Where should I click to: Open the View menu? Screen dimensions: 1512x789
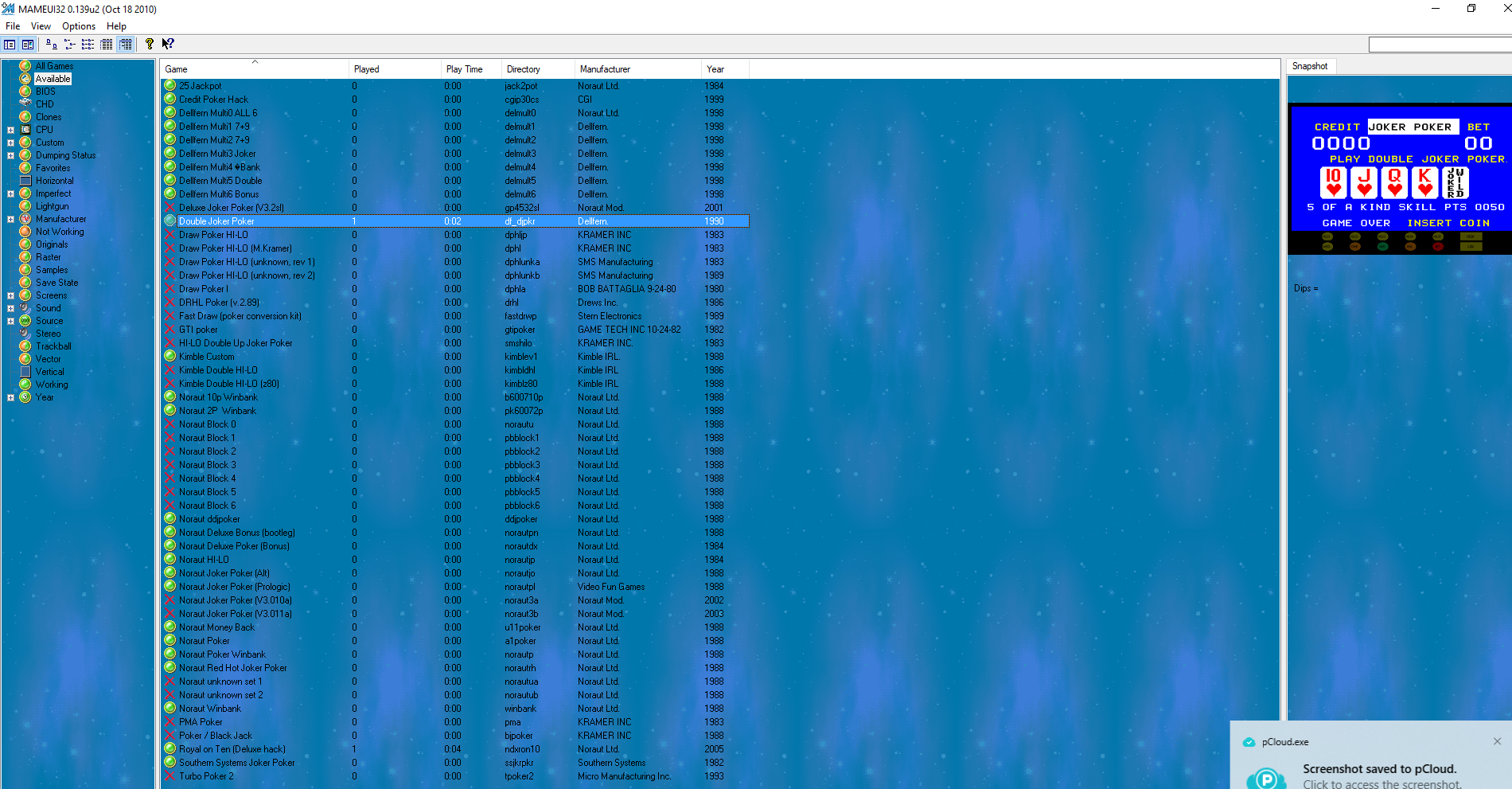coord(41,26)
